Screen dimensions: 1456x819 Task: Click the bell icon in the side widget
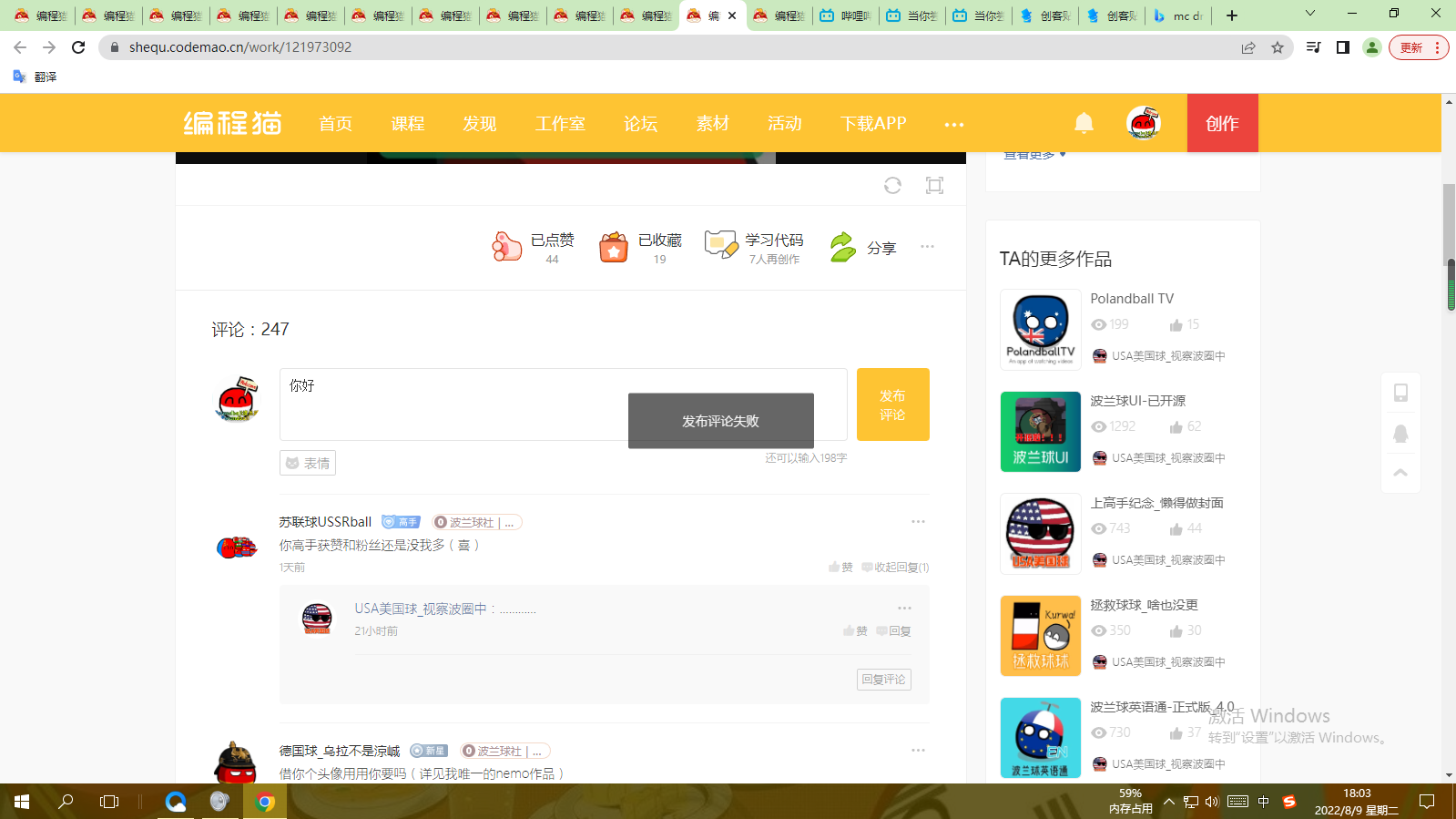[x=1400, y=434]
